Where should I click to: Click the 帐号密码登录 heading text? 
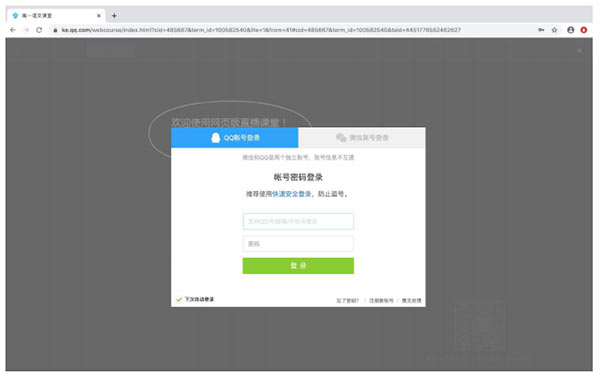[x=298, y=177]
